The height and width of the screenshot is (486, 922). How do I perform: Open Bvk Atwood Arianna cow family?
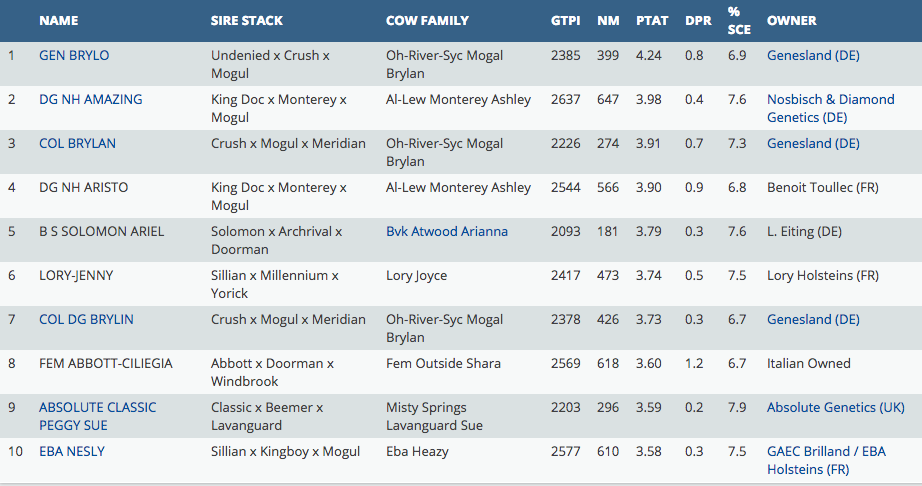tap(446, 232)
